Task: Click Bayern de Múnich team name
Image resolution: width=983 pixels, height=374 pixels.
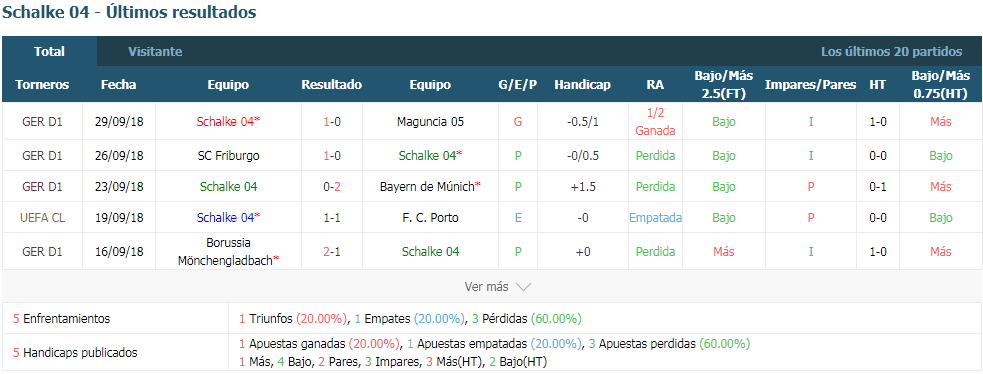Action: [x=430, y=186]
